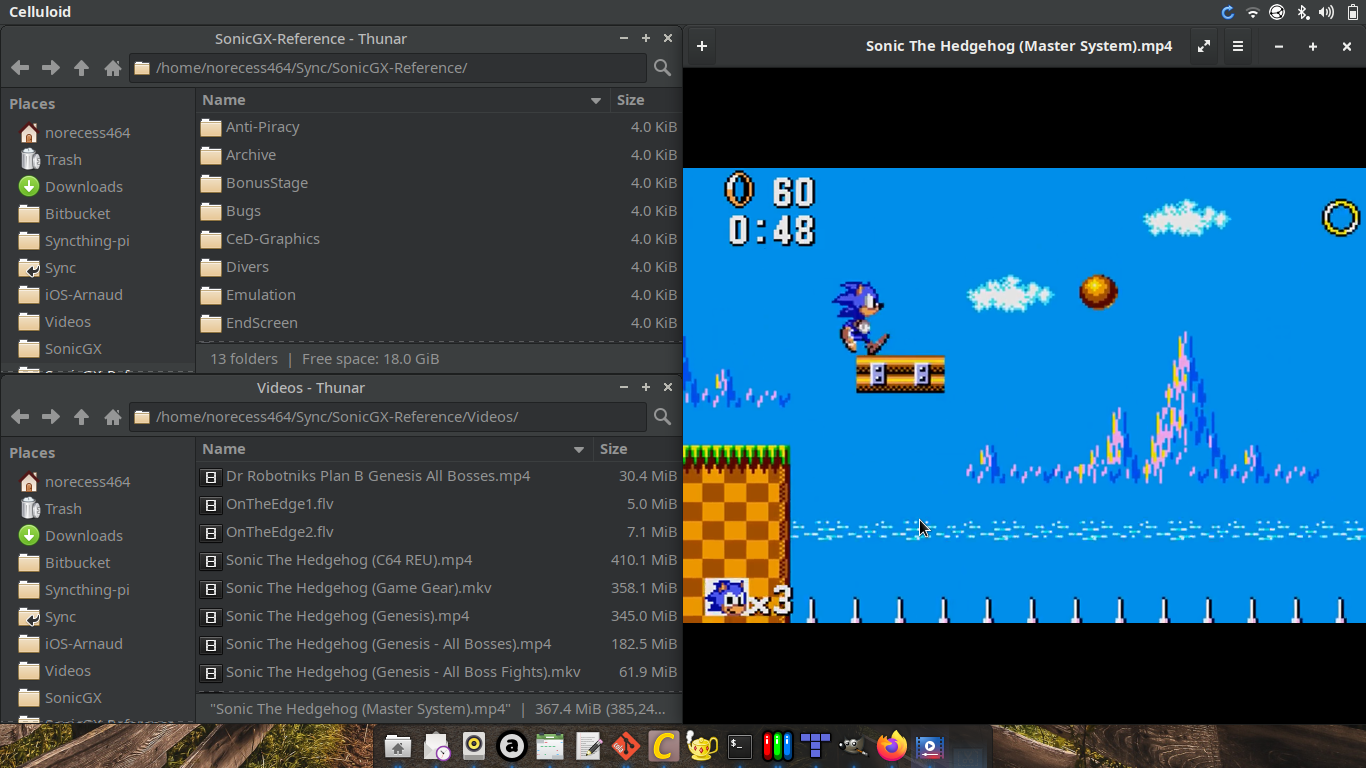
Task: Select the Emulation folder
Action: tap(438, 295)
